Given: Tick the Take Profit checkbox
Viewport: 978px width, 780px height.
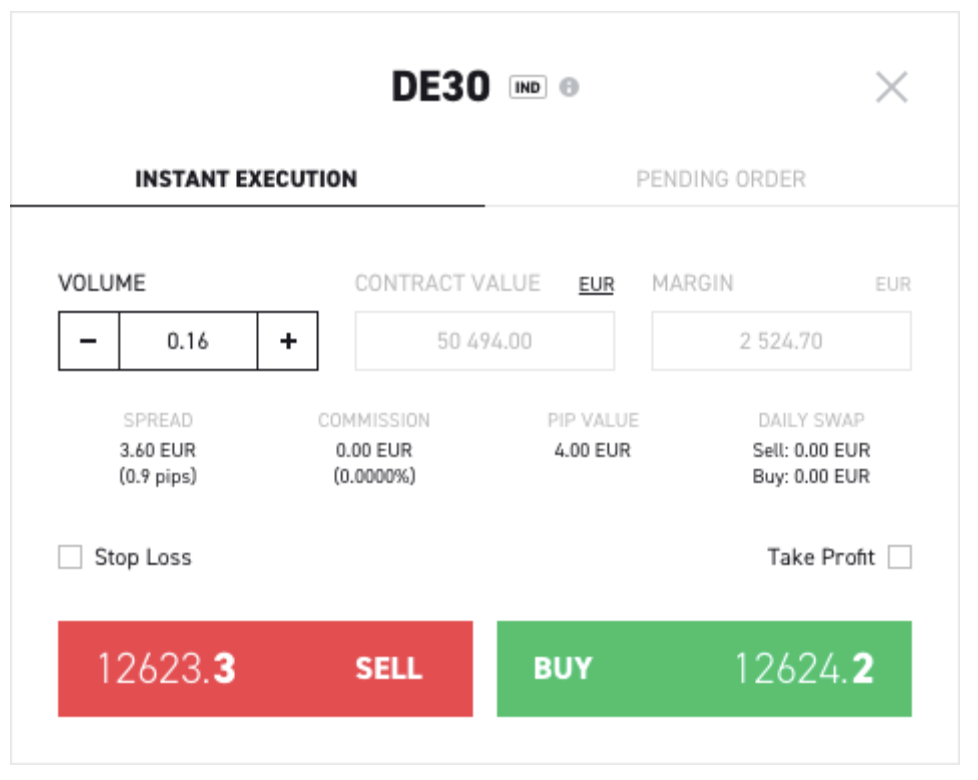Looking at the screenshot, I should tap(900, 558).
